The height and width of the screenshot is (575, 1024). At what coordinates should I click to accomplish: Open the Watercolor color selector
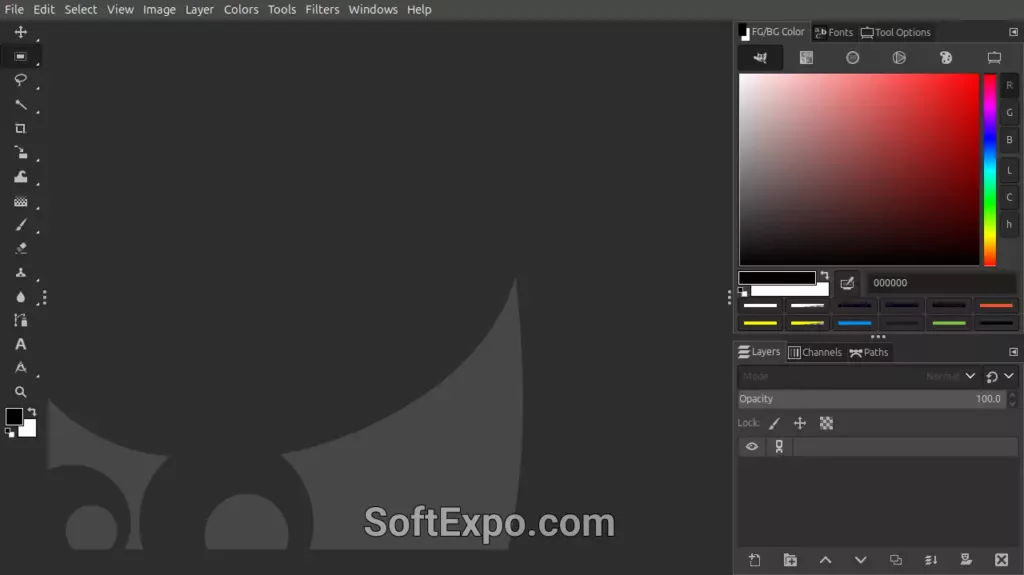pyautogui.click(x=852, y=58)
